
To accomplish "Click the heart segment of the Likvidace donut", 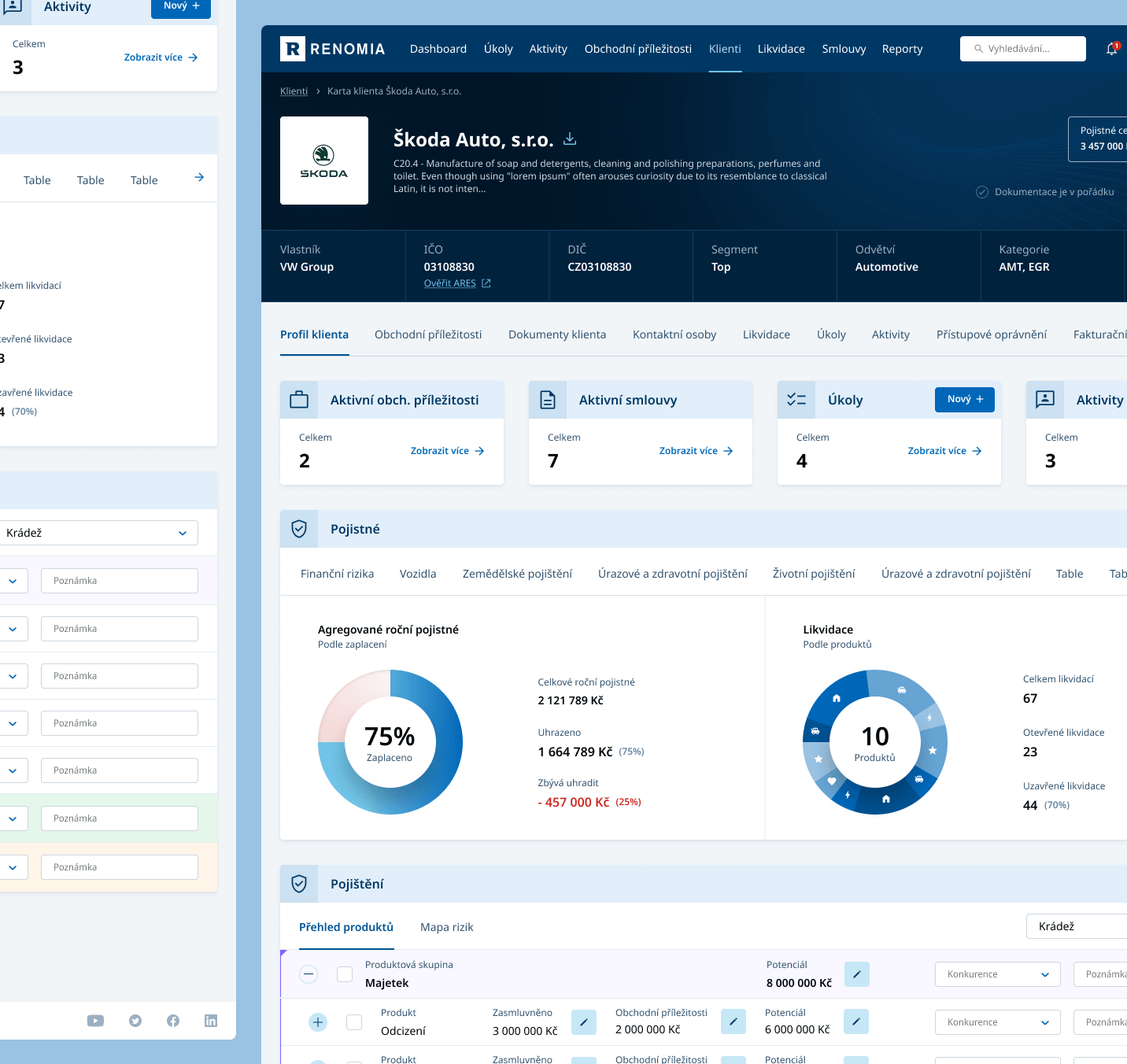I will pos(832,781).
